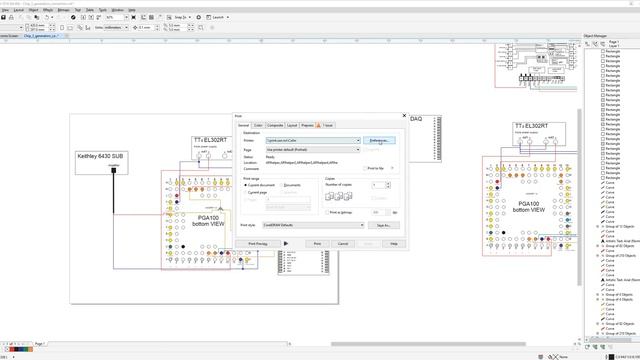
Task: Click the Save As button
Action: pos(384,225)
